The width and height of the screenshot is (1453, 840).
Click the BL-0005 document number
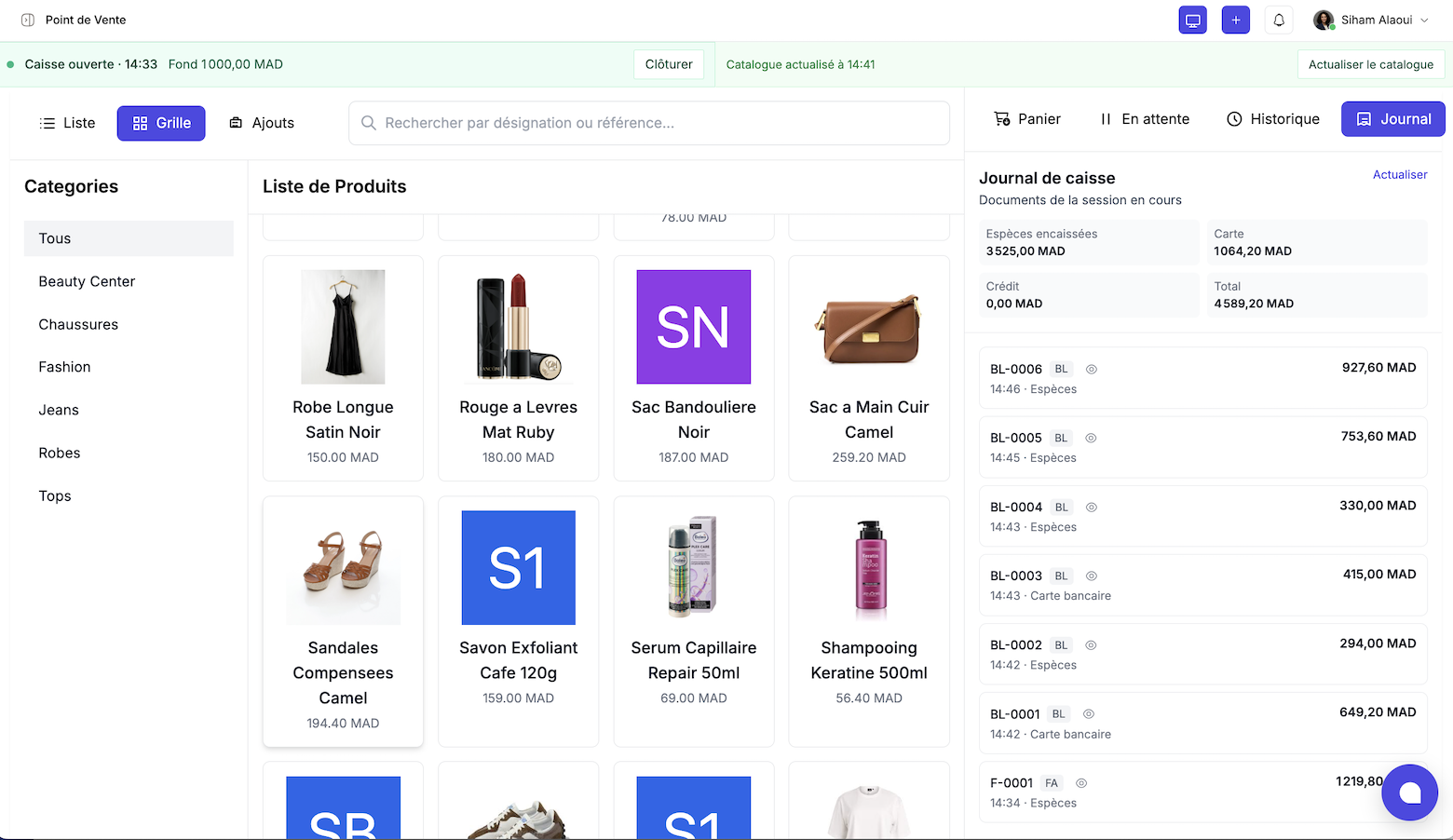tap(1016, 438)
